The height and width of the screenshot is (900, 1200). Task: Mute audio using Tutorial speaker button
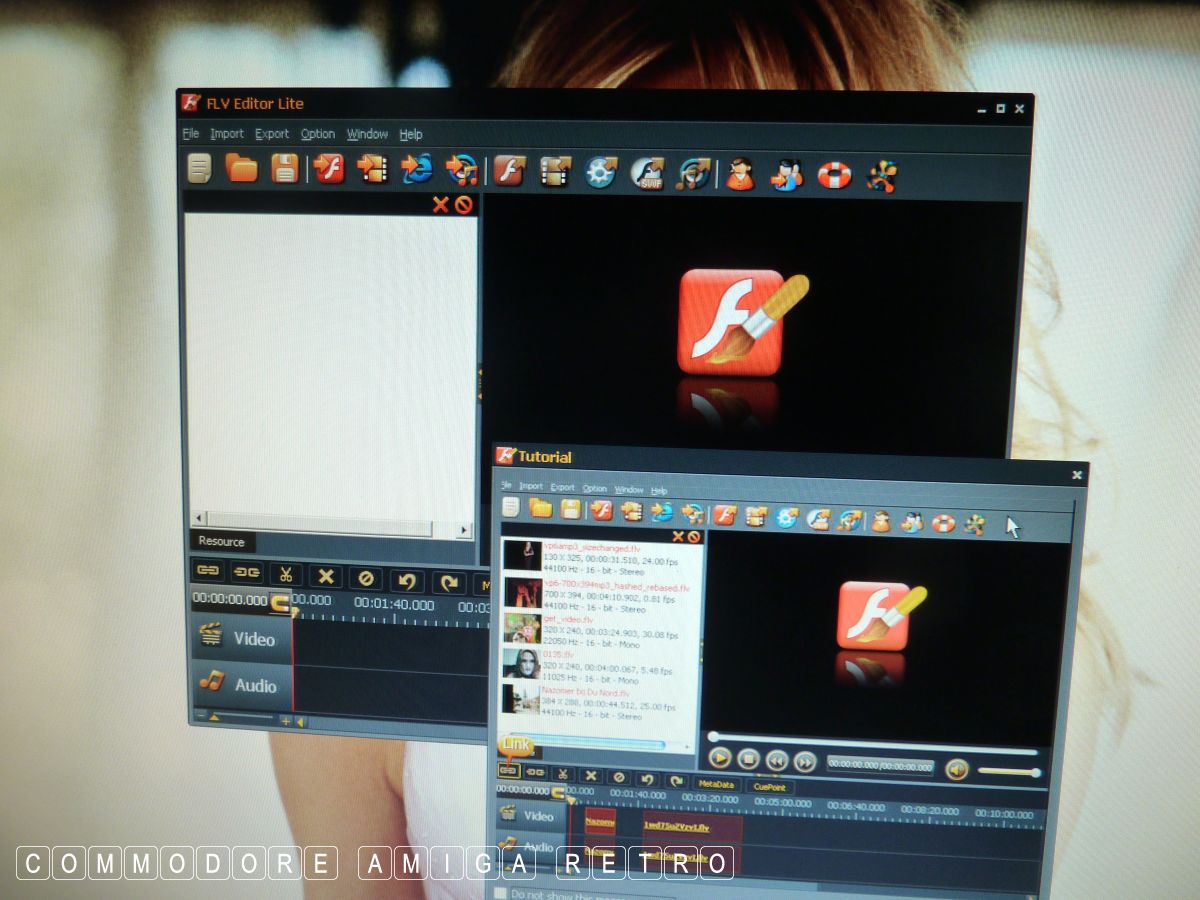pyautogui.click(x=957, y=769)
